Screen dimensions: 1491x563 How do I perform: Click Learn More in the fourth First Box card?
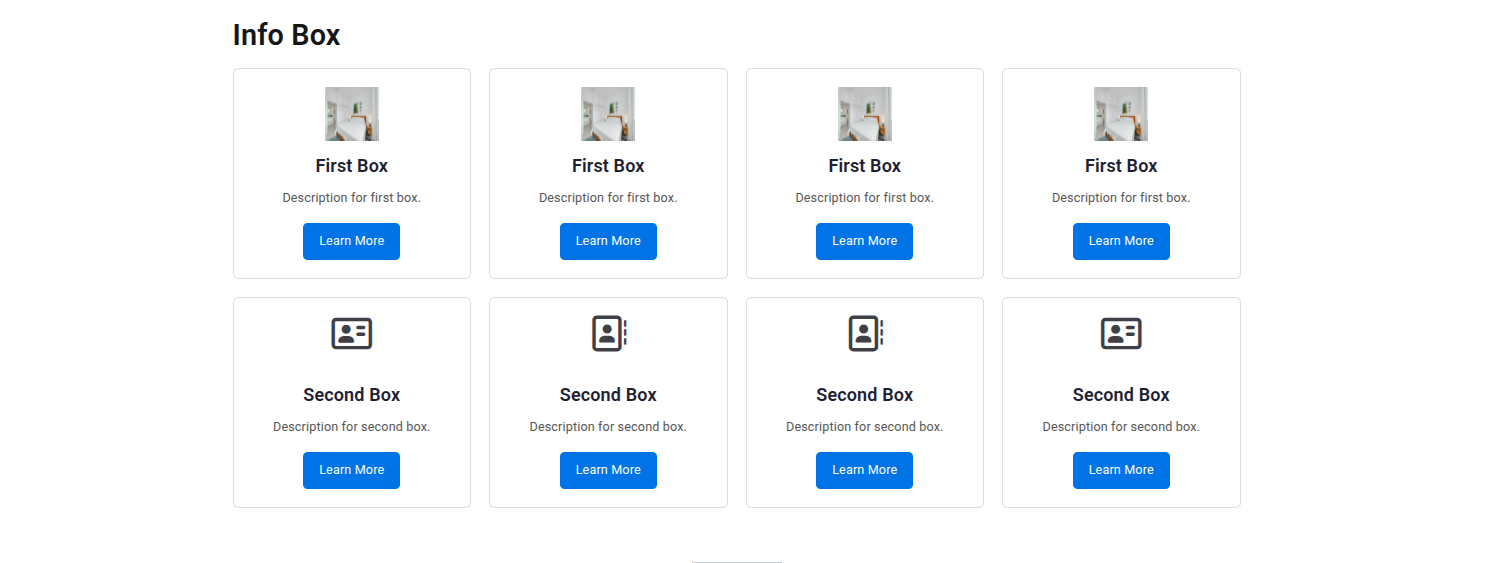pyautogui.click(x=1121, y=241)
